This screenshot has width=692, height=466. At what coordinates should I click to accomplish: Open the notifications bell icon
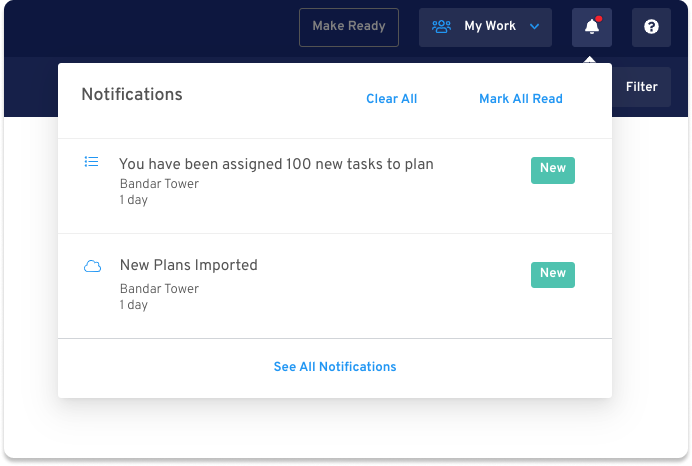click(591, 27)
